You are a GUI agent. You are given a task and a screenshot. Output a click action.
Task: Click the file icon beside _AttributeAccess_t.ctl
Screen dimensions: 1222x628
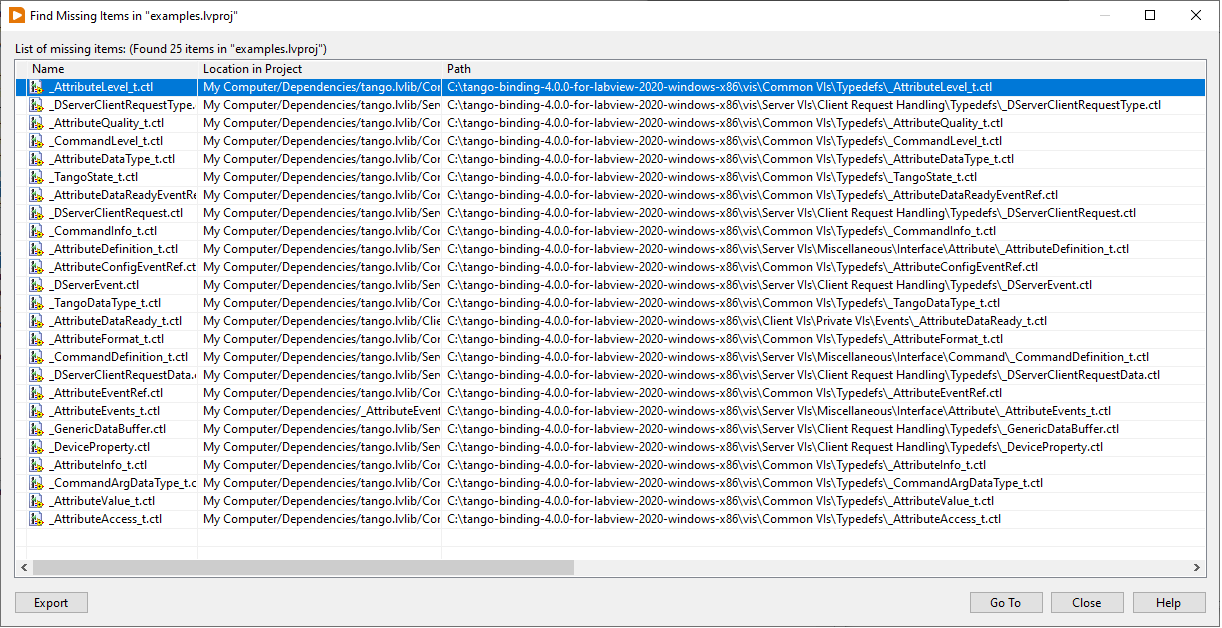(36, 519)
